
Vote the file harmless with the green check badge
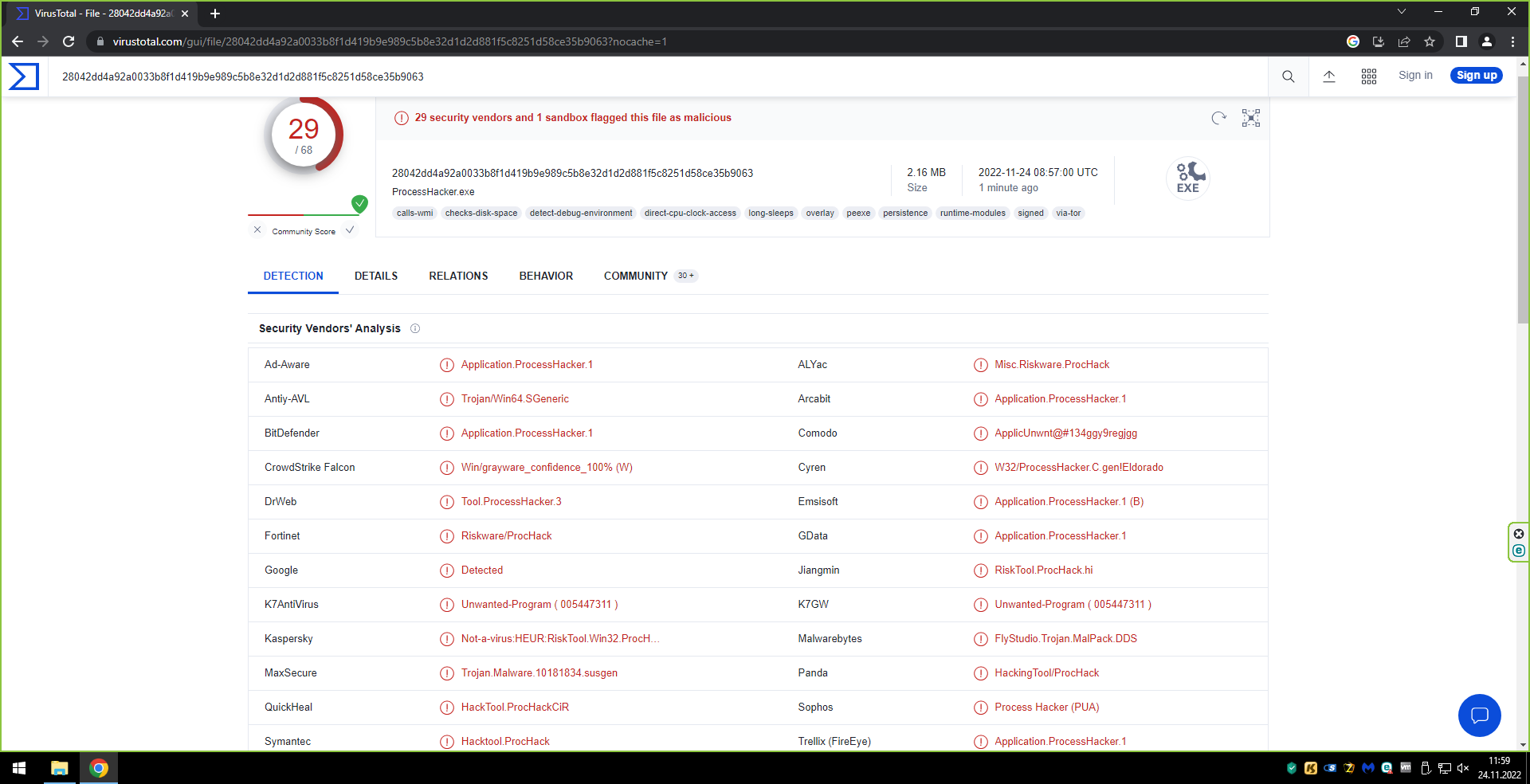[360, 203]
